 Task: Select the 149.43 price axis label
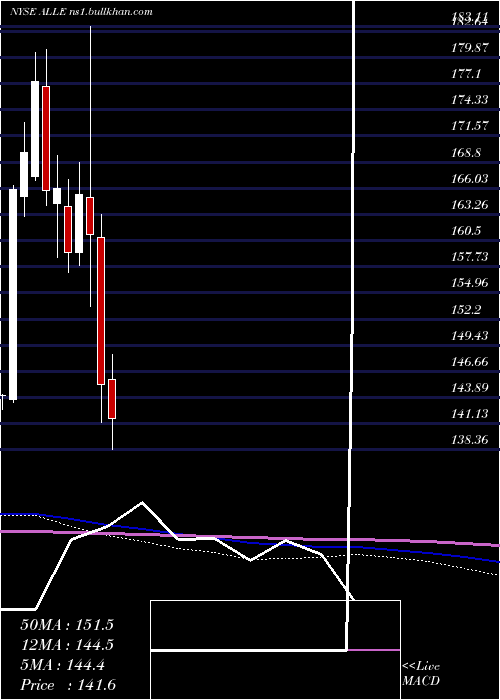coord(469,336)
